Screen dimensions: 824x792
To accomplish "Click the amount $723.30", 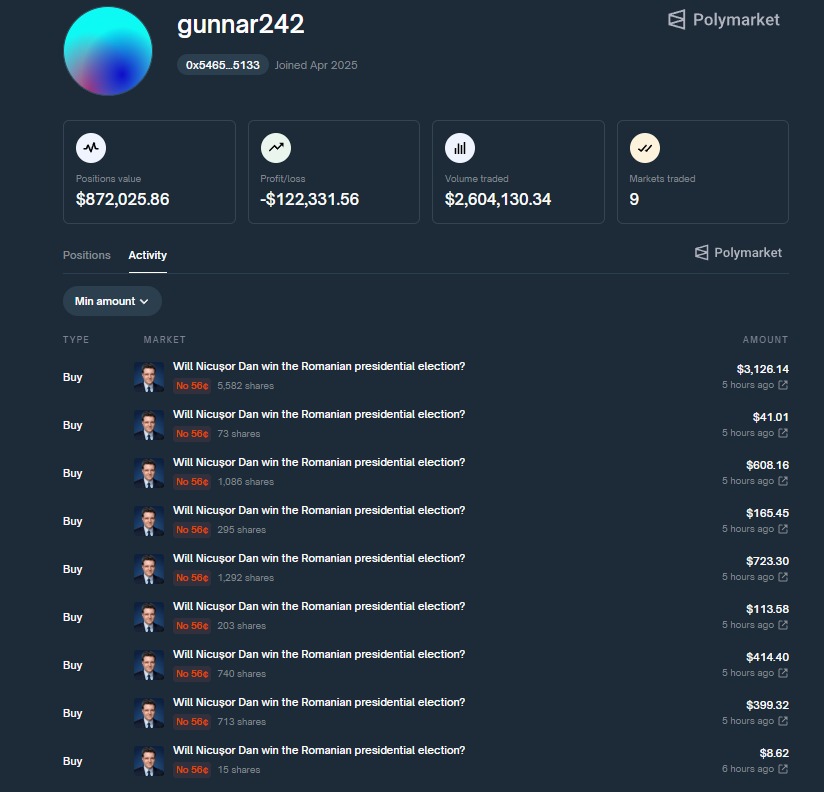I will click(x=767, y=561).
